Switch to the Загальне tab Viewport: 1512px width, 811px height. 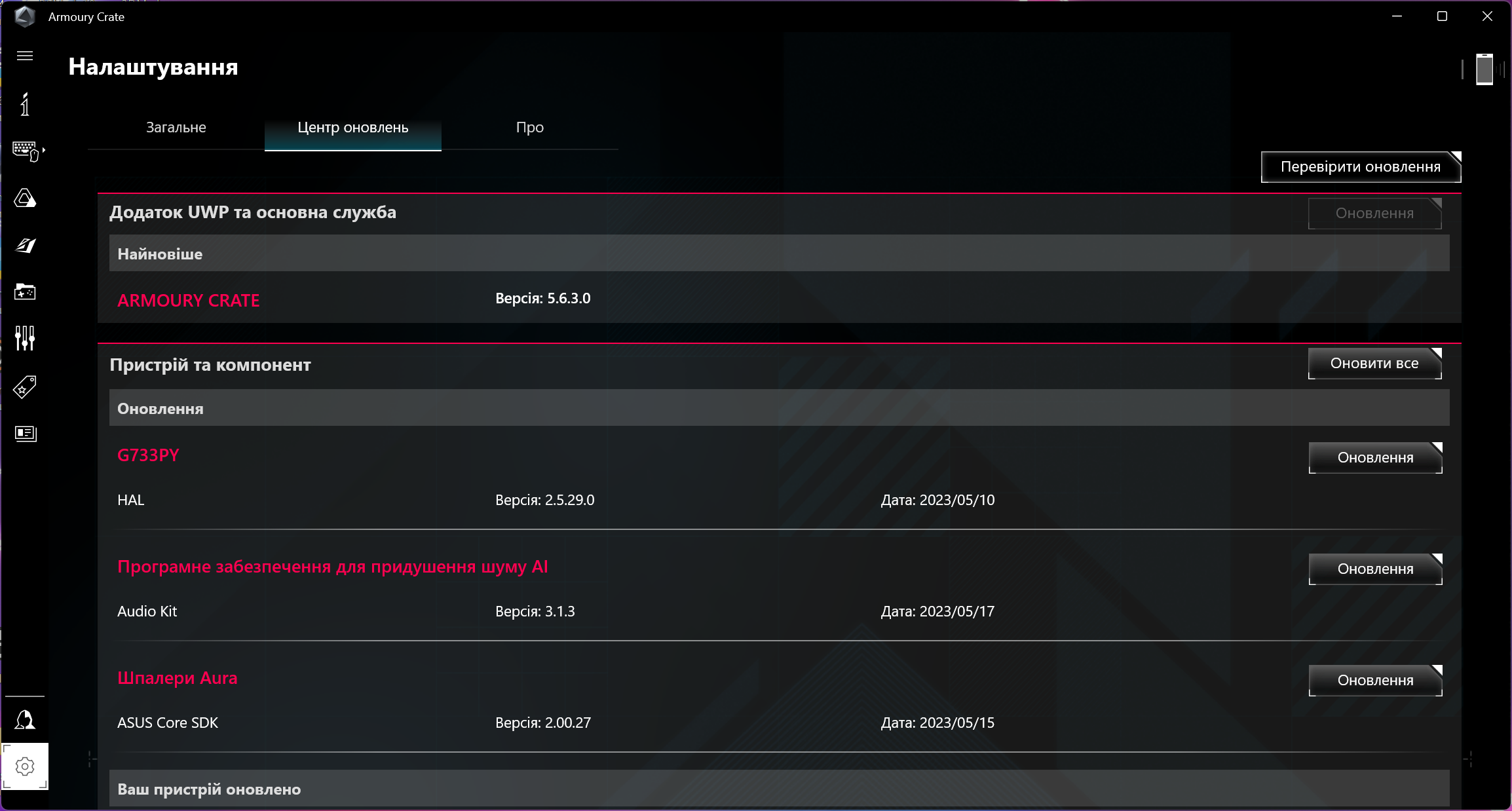(176, 128)
